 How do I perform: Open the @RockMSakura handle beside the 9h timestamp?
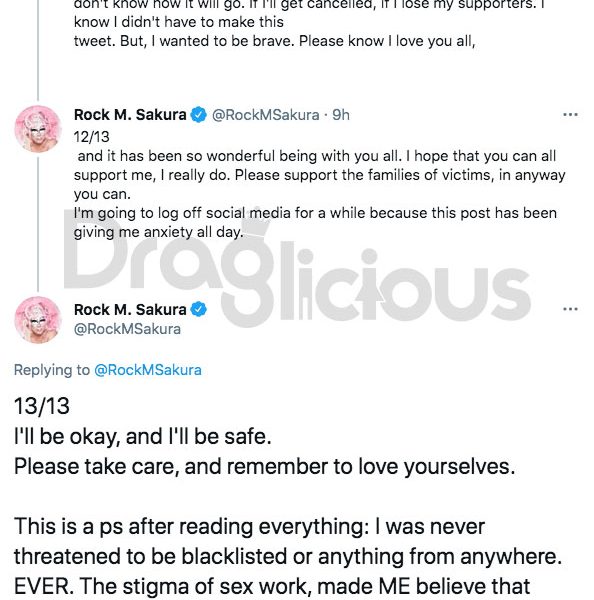click(266, 115)
